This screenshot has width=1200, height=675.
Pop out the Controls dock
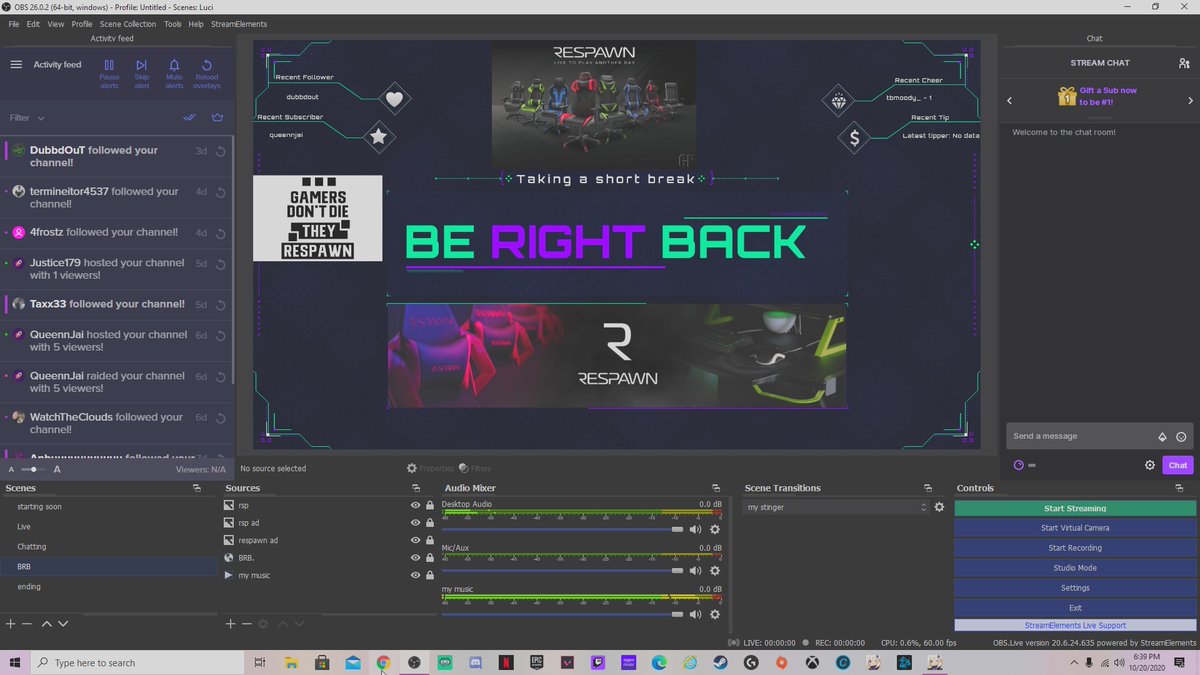click(1181, 488)
